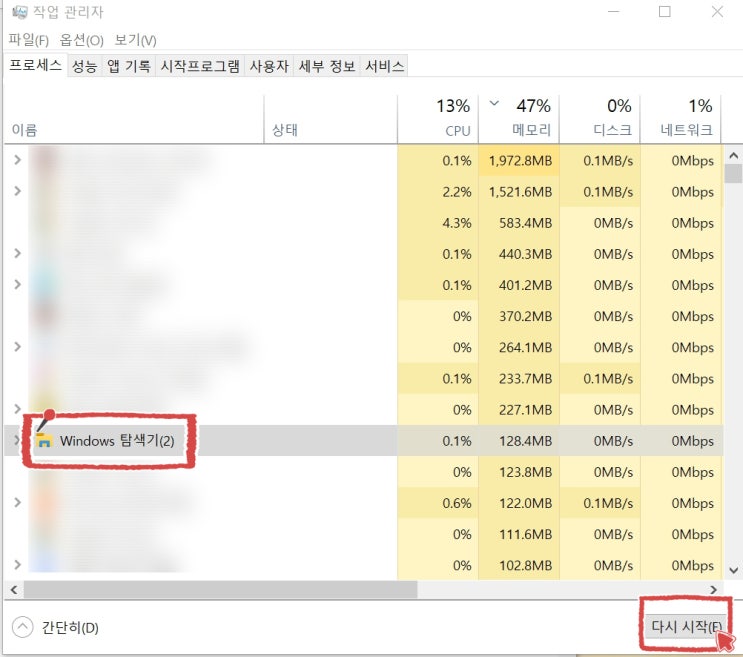This screenshot has width=743, height=657.
Task: Click the horizontal scrollbar right arrow
Action: coord(714,589)
